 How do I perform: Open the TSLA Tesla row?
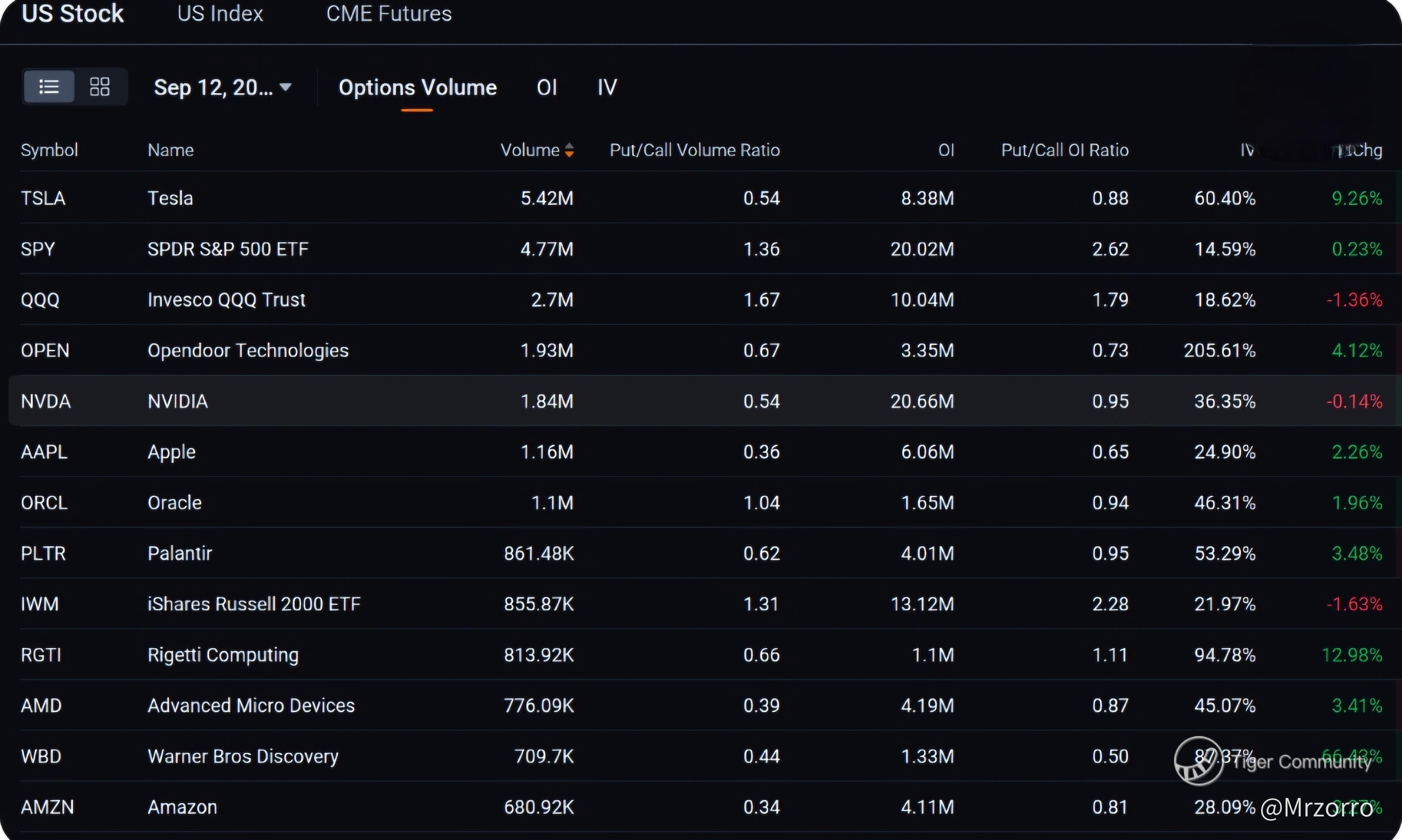tap(170, 198)
